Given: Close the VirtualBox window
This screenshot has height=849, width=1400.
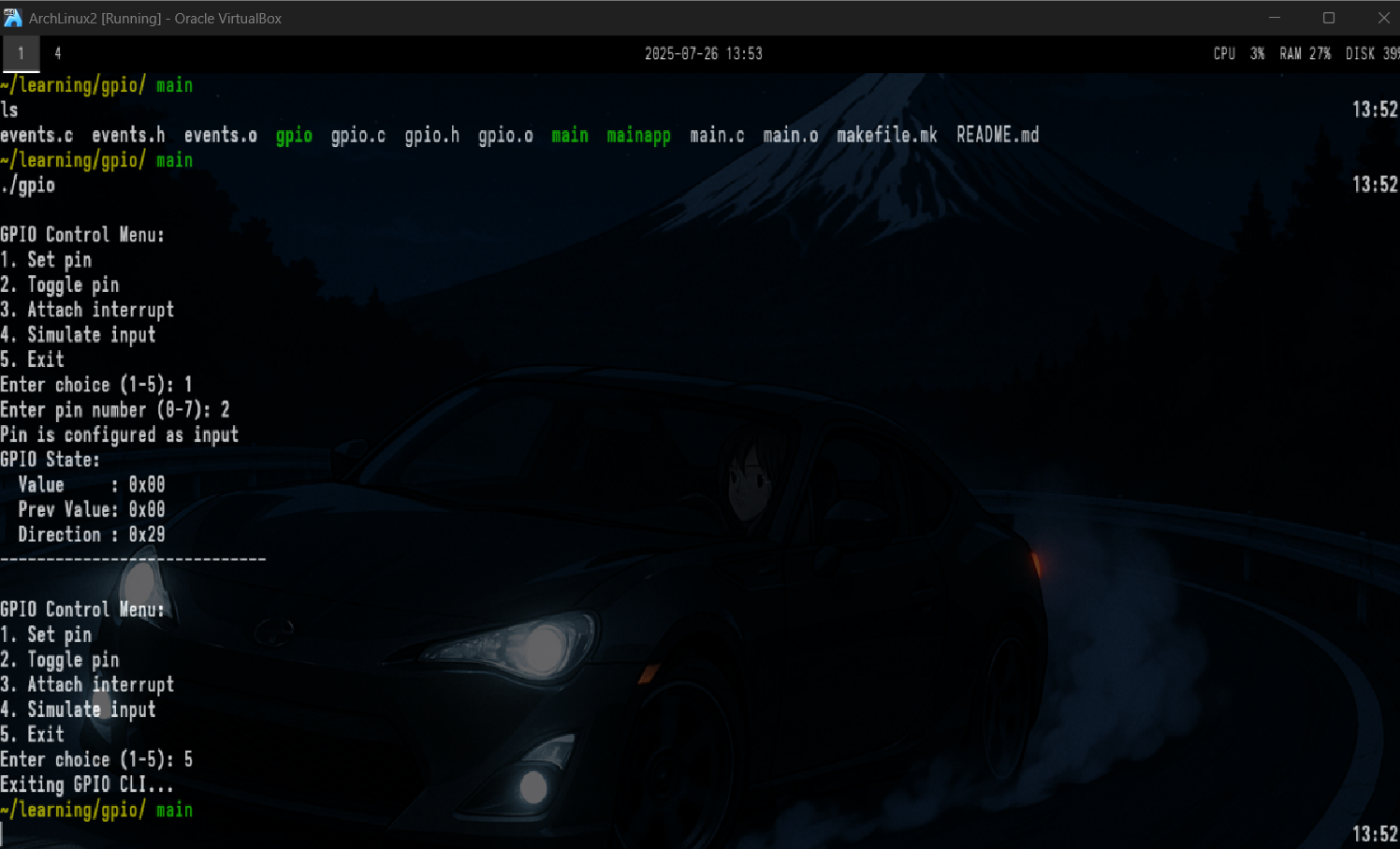Looking at the screenshot, I should (1383, 18).
